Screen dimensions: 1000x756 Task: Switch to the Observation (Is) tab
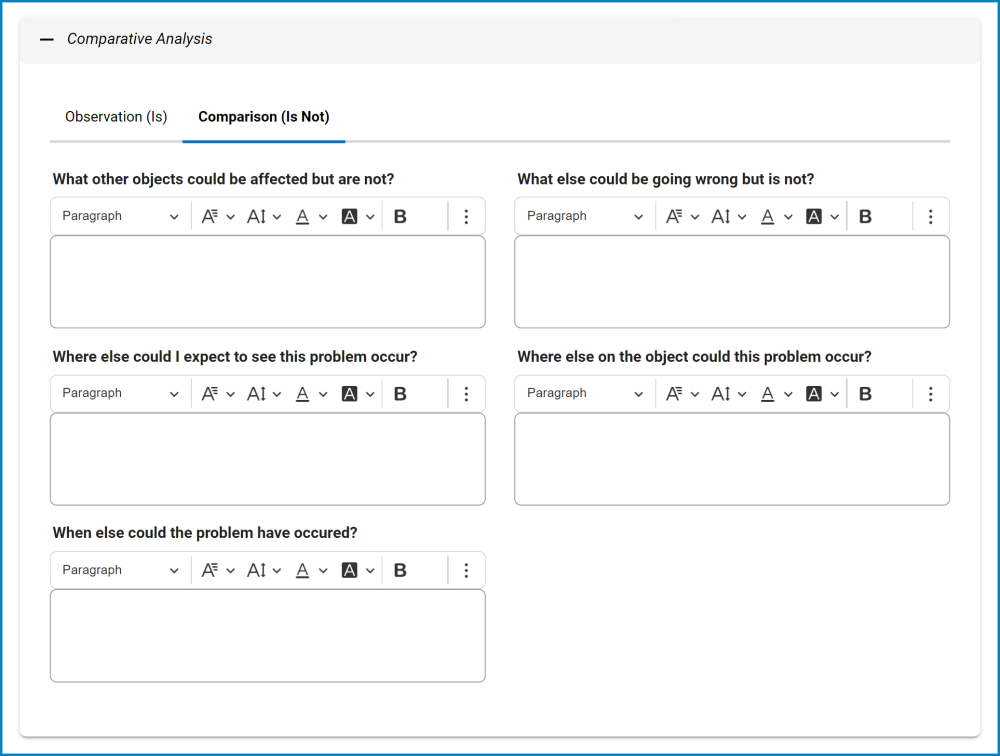116,117
